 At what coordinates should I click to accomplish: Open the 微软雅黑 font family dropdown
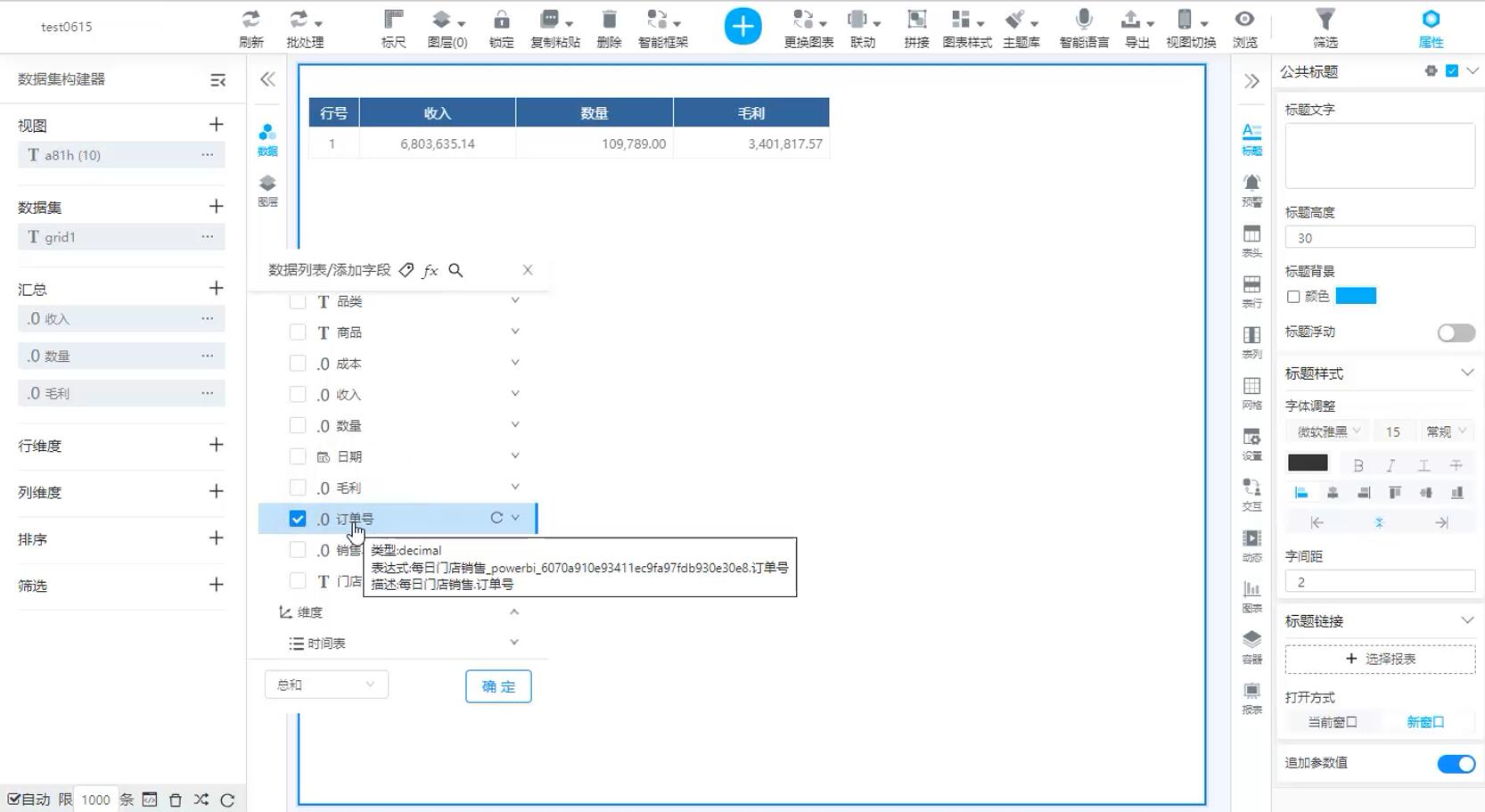tap(1328, 431)
